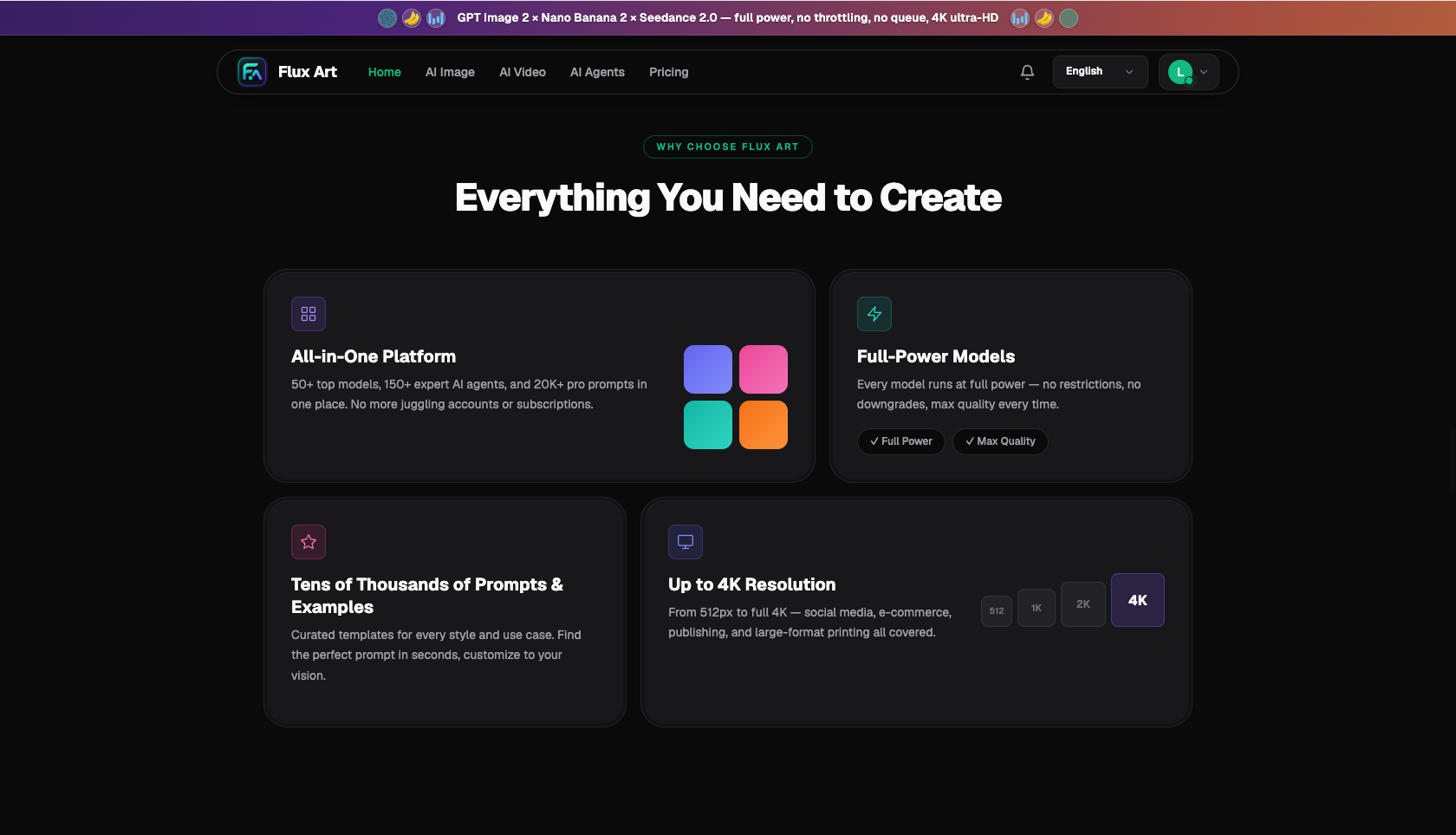Click the lightning bolt icon on Full-Power Models card
1456x835 pixels.
(874, 314)
